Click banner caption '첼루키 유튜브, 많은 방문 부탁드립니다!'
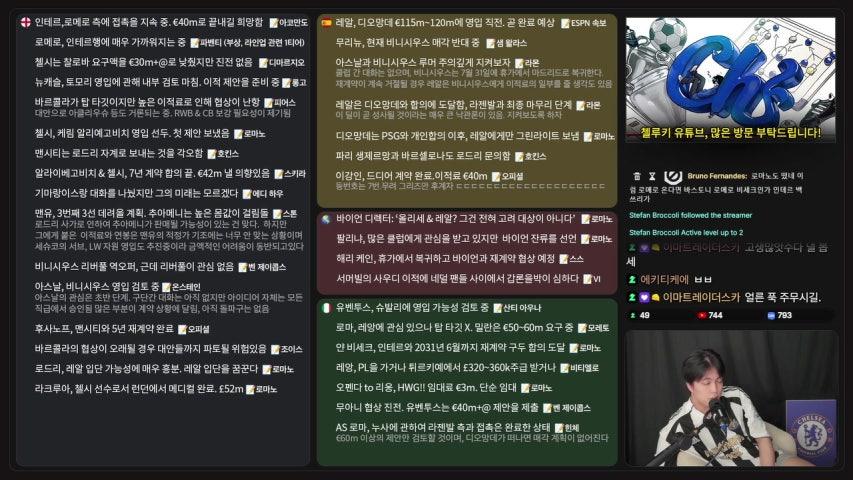Screen dimensions: 853x480 click(731, 133)
